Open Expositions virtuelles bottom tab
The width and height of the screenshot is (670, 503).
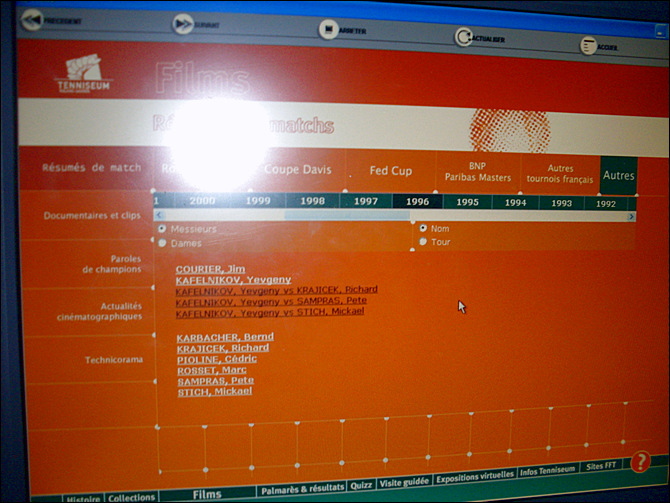tap(475, 477)
